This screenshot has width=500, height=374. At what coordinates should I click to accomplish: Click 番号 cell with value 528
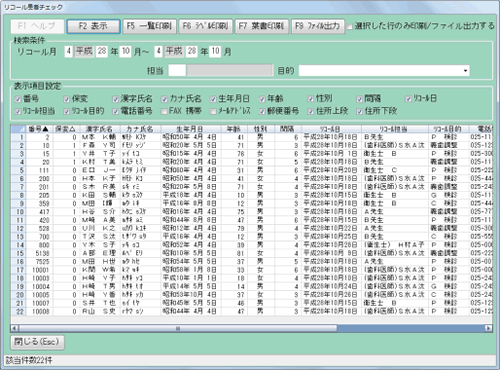pyautogui.click(x=39, y=228)
